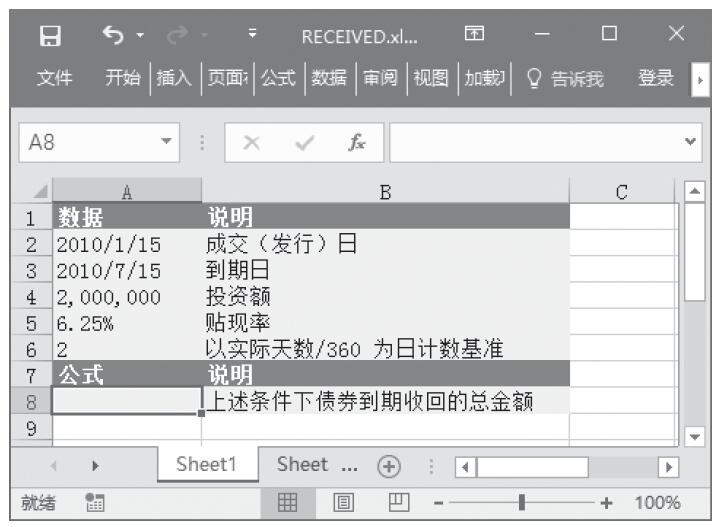Image resolution: width=720 pixels, height=527 pixels.
Task: Click the add new sheet plus icon
Action: click(x=385, y=465)
